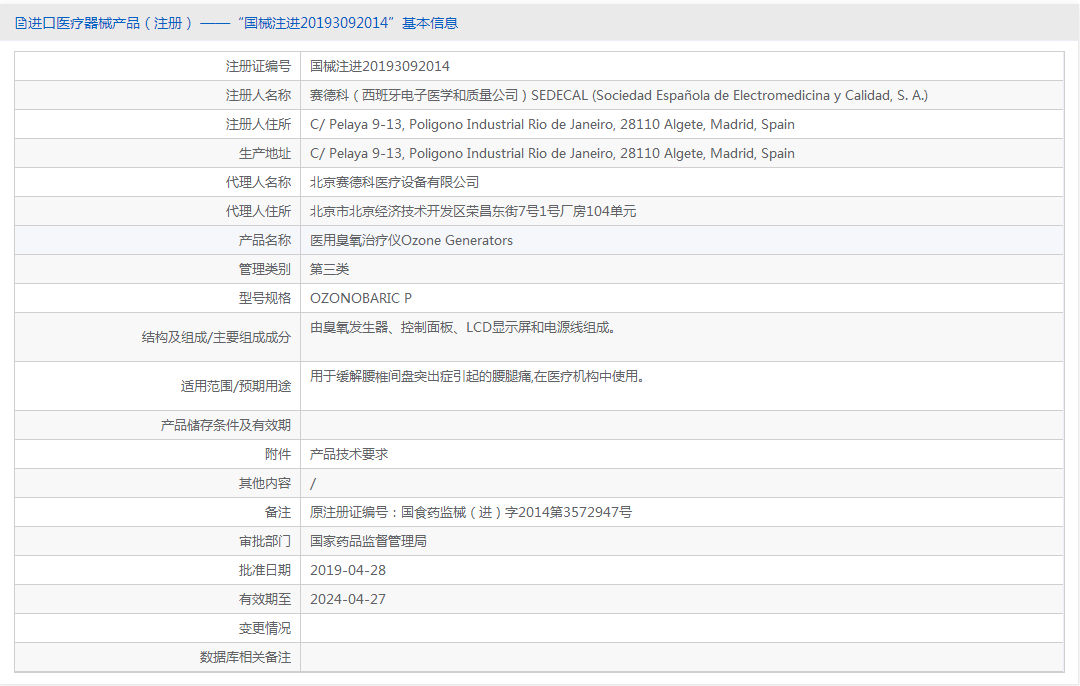Select the approval date 2019-04-28

(348, 570)
